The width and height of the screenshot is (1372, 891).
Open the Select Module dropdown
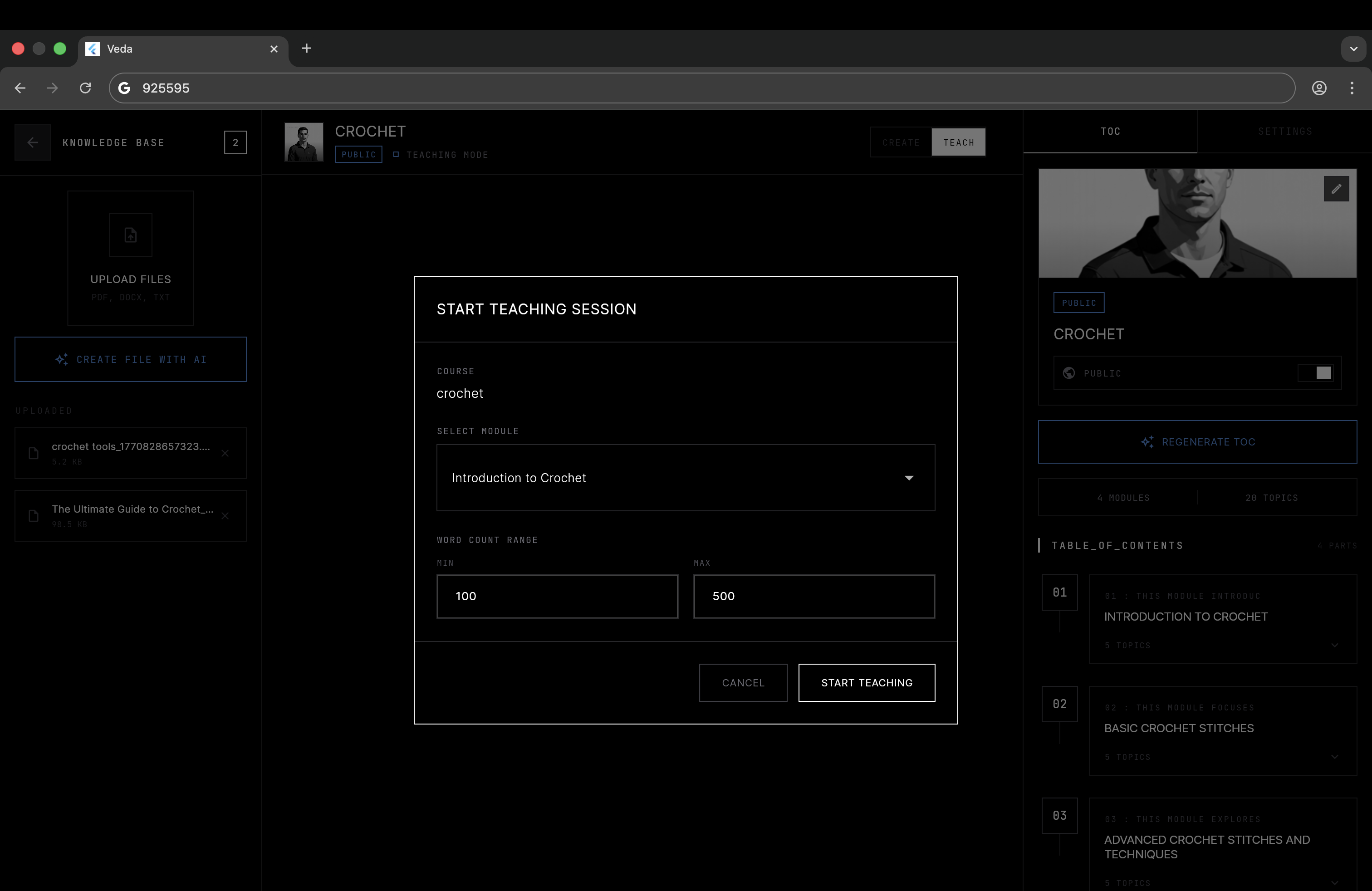(685, 478)
